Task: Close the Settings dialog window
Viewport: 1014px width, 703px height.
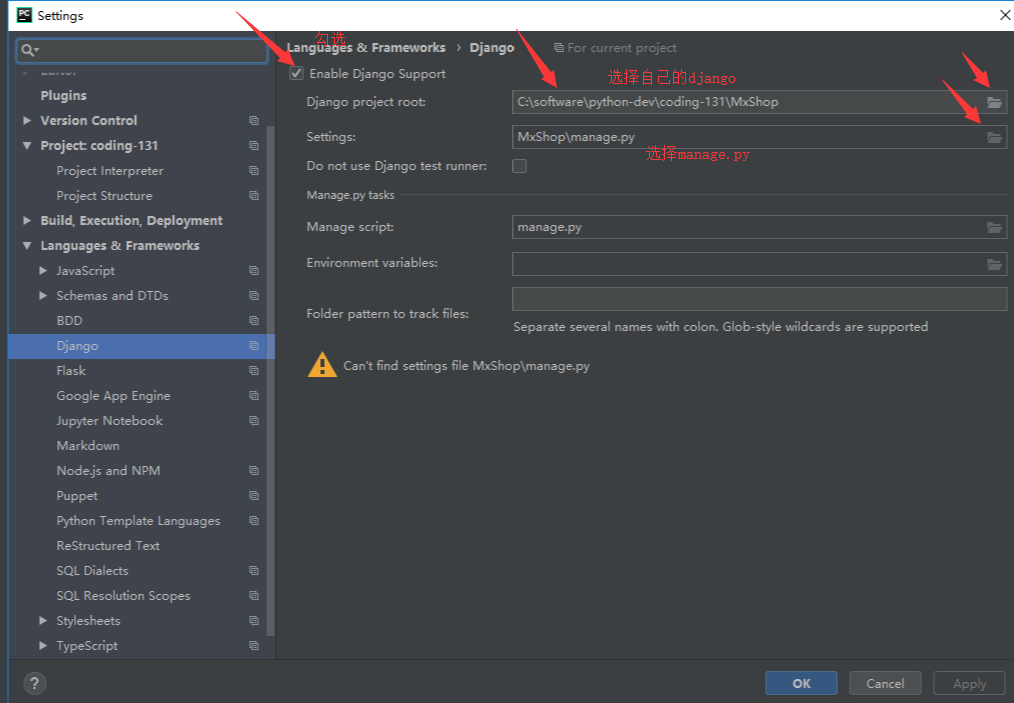Action: (1005, 15)
